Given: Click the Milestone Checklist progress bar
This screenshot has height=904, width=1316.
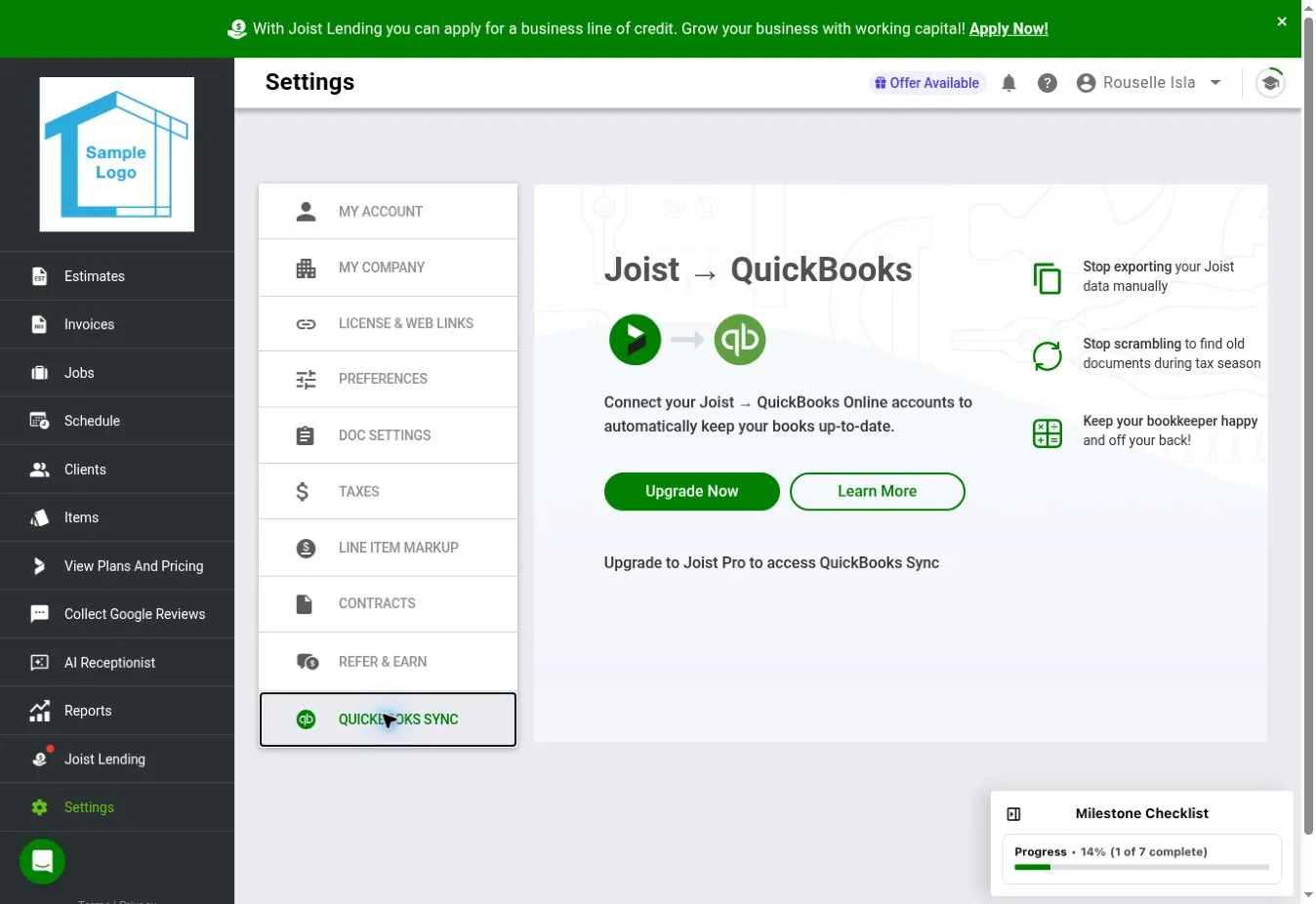Looking at the screenshot, I should [x=1142, y=867].
